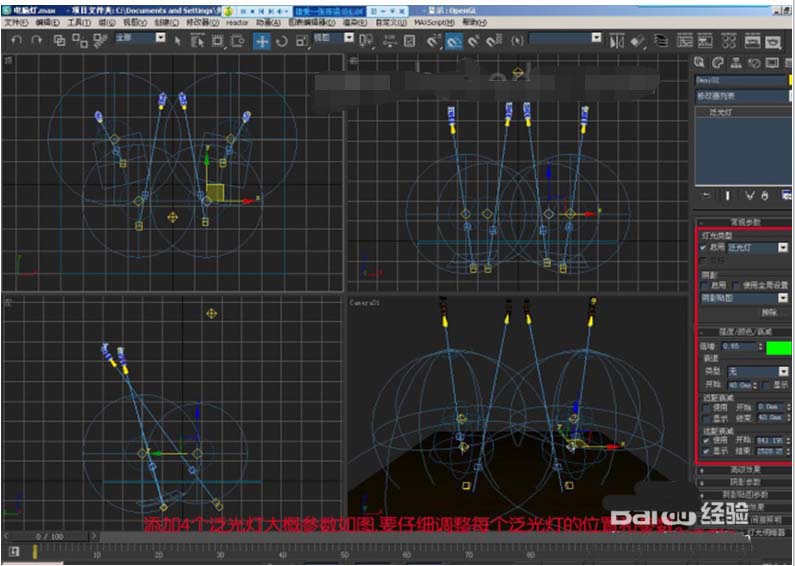The height and width of the screenshot is (566, 795).
Task: Click the Quick Render teapot icon
Action: [x=773, y=42]
